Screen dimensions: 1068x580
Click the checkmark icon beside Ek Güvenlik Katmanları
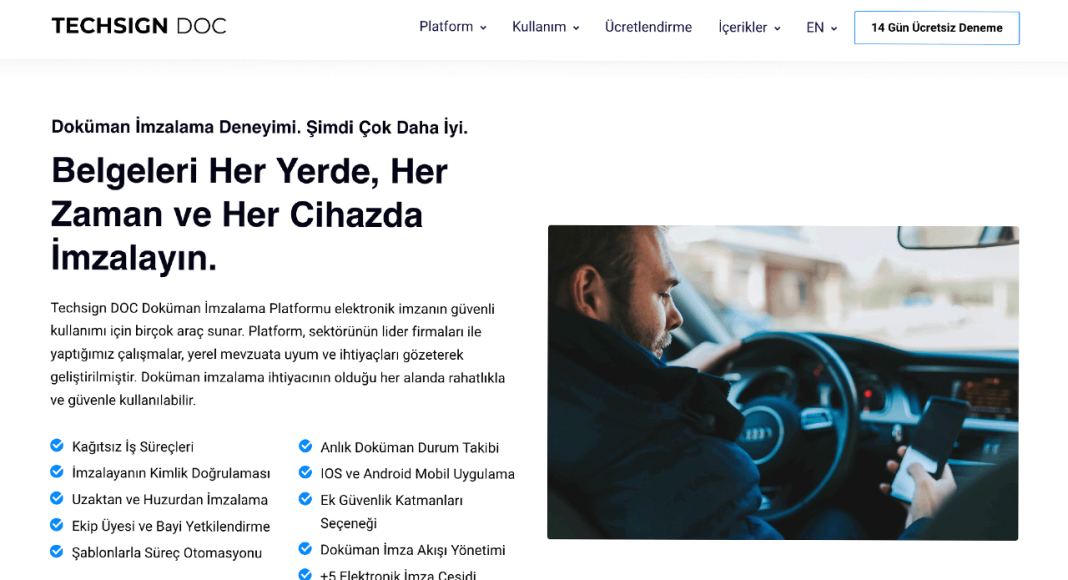(x=306, y=498)
